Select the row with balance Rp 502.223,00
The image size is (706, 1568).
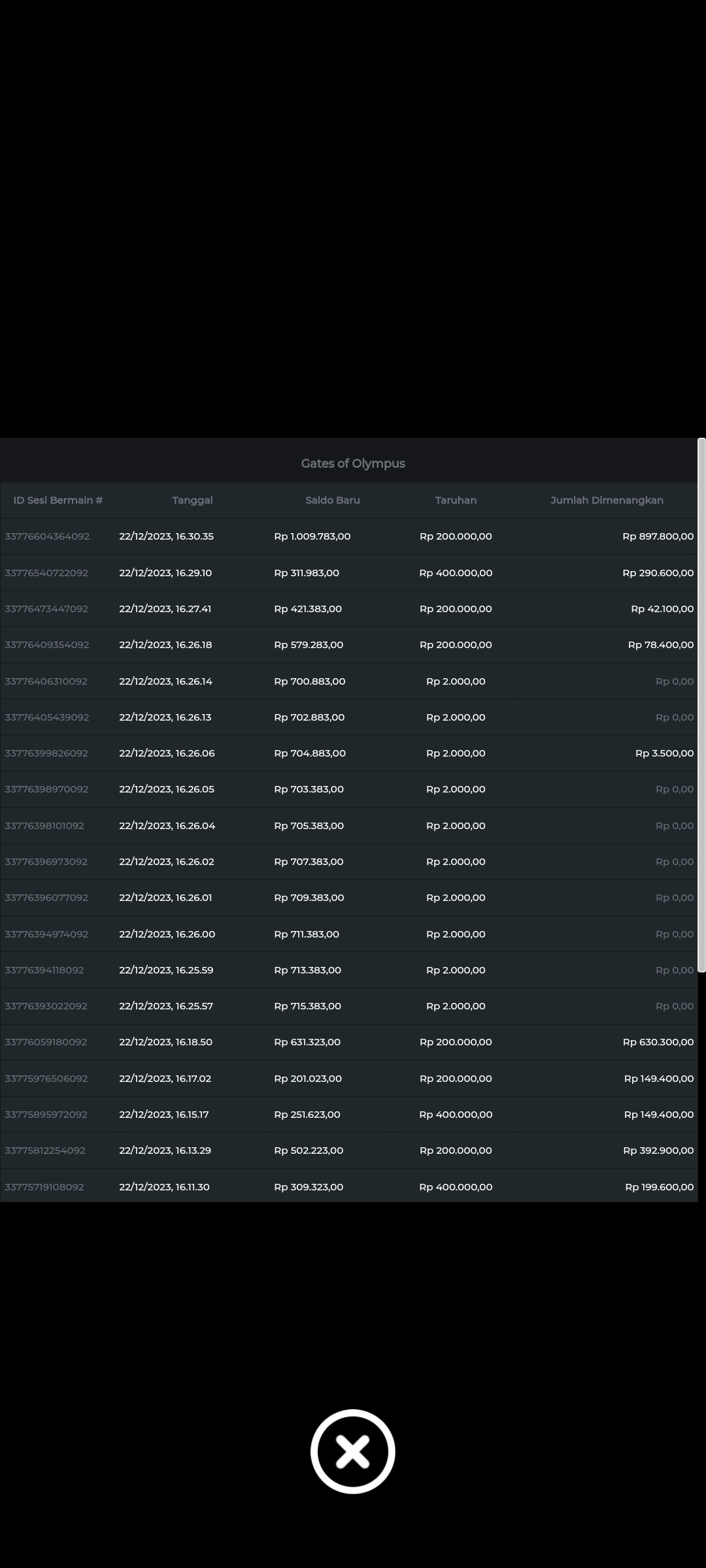[x=309, y=1151]
